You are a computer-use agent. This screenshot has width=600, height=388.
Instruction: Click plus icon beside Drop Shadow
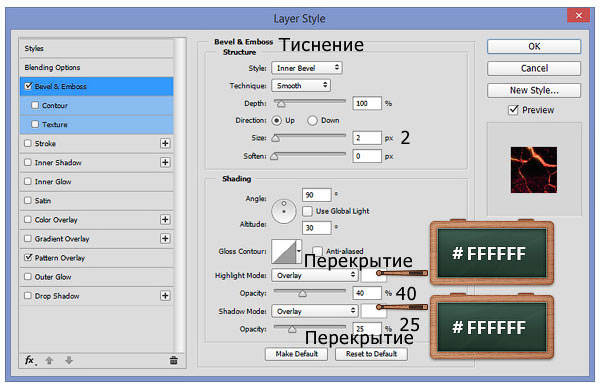tap(165, 295)
